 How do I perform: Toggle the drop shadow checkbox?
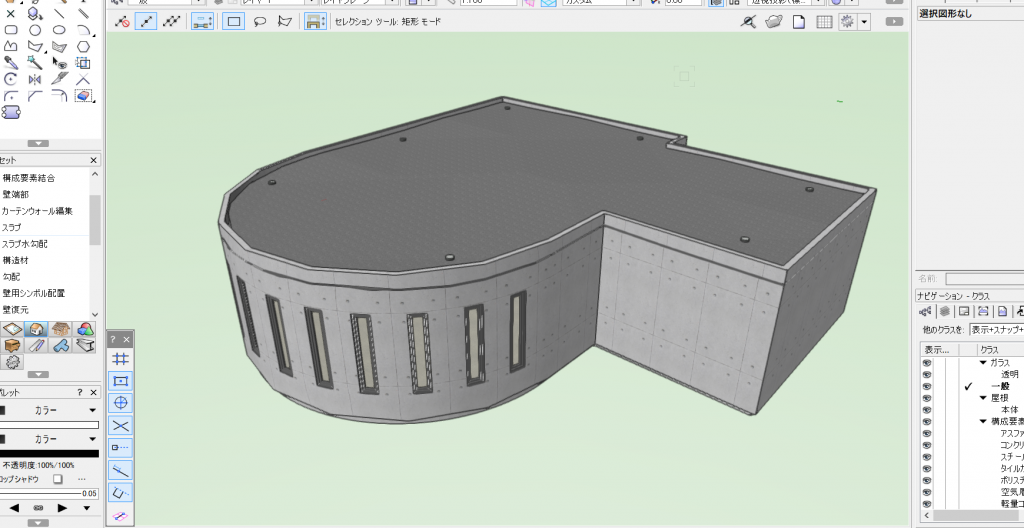tap(57, 479)
